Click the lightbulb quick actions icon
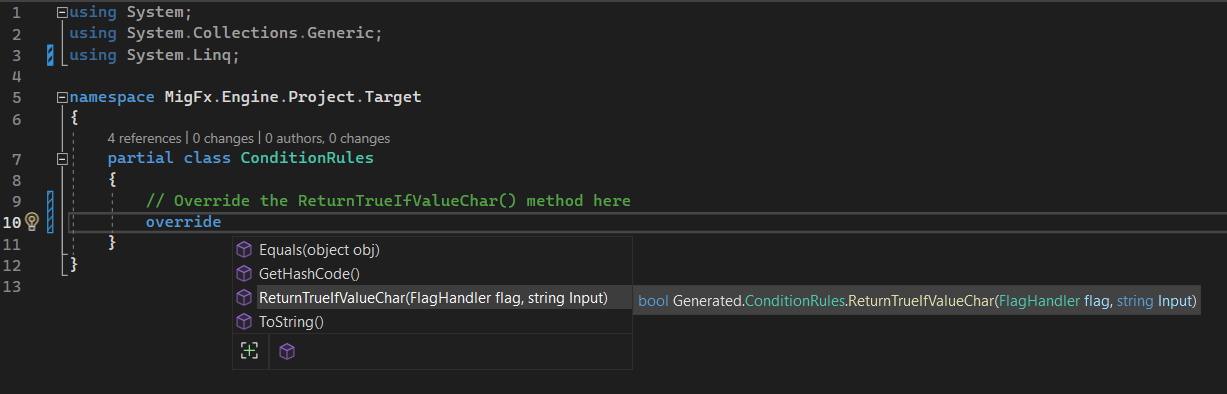 pos(32,222)
